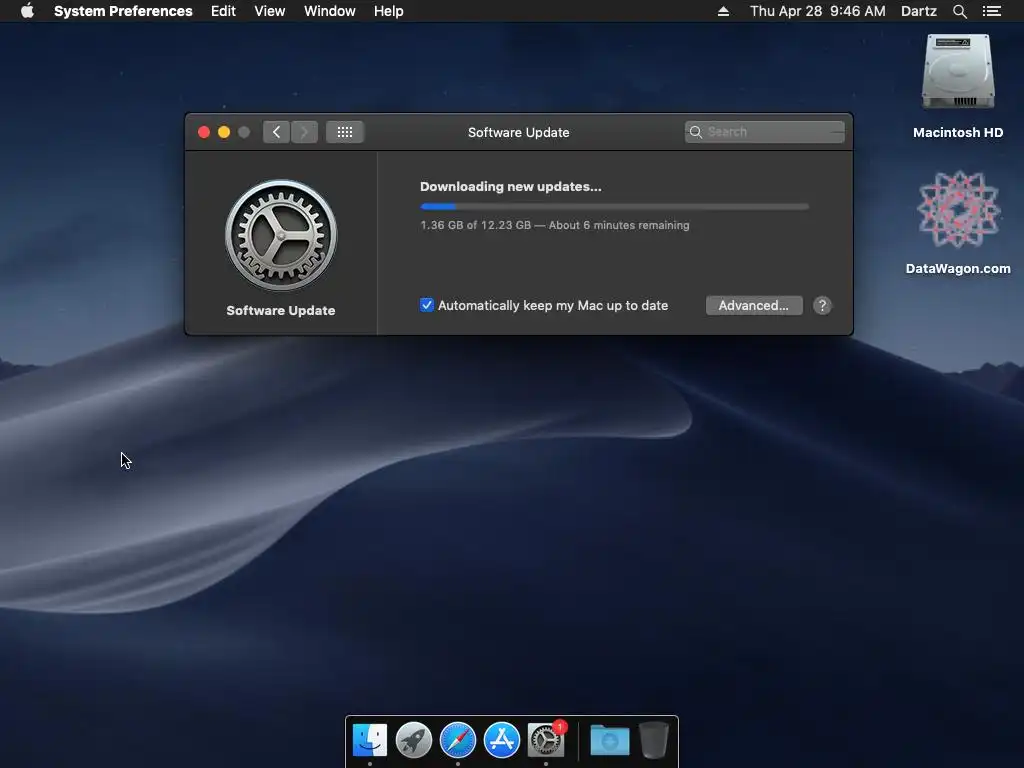Viewport: 1024px width, 768px height.
Task: Click the help question mark button
Action: pyautogui.click(x=822, y=305)
